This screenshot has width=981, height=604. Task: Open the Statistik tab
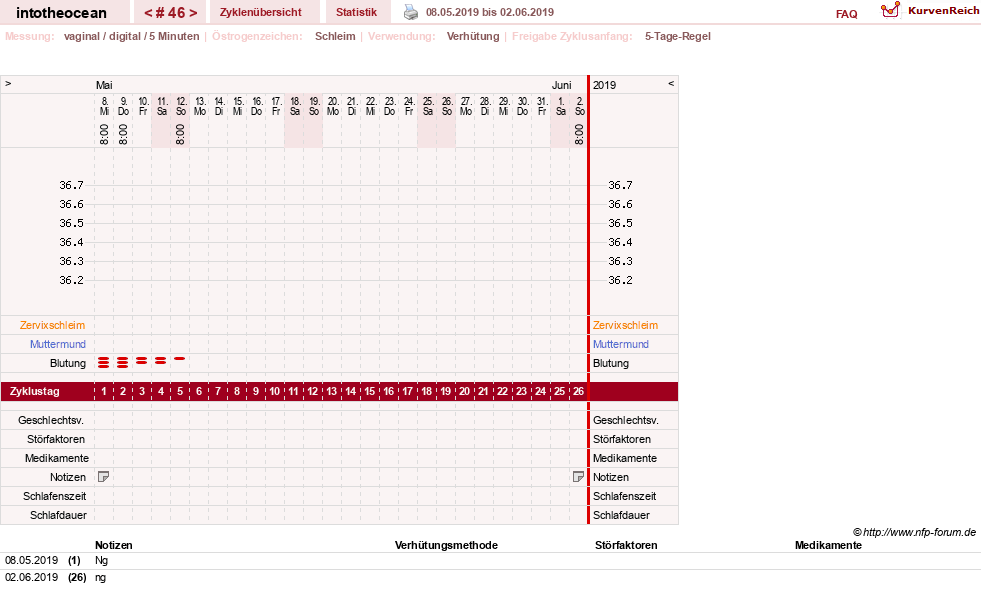click(357, 12)
